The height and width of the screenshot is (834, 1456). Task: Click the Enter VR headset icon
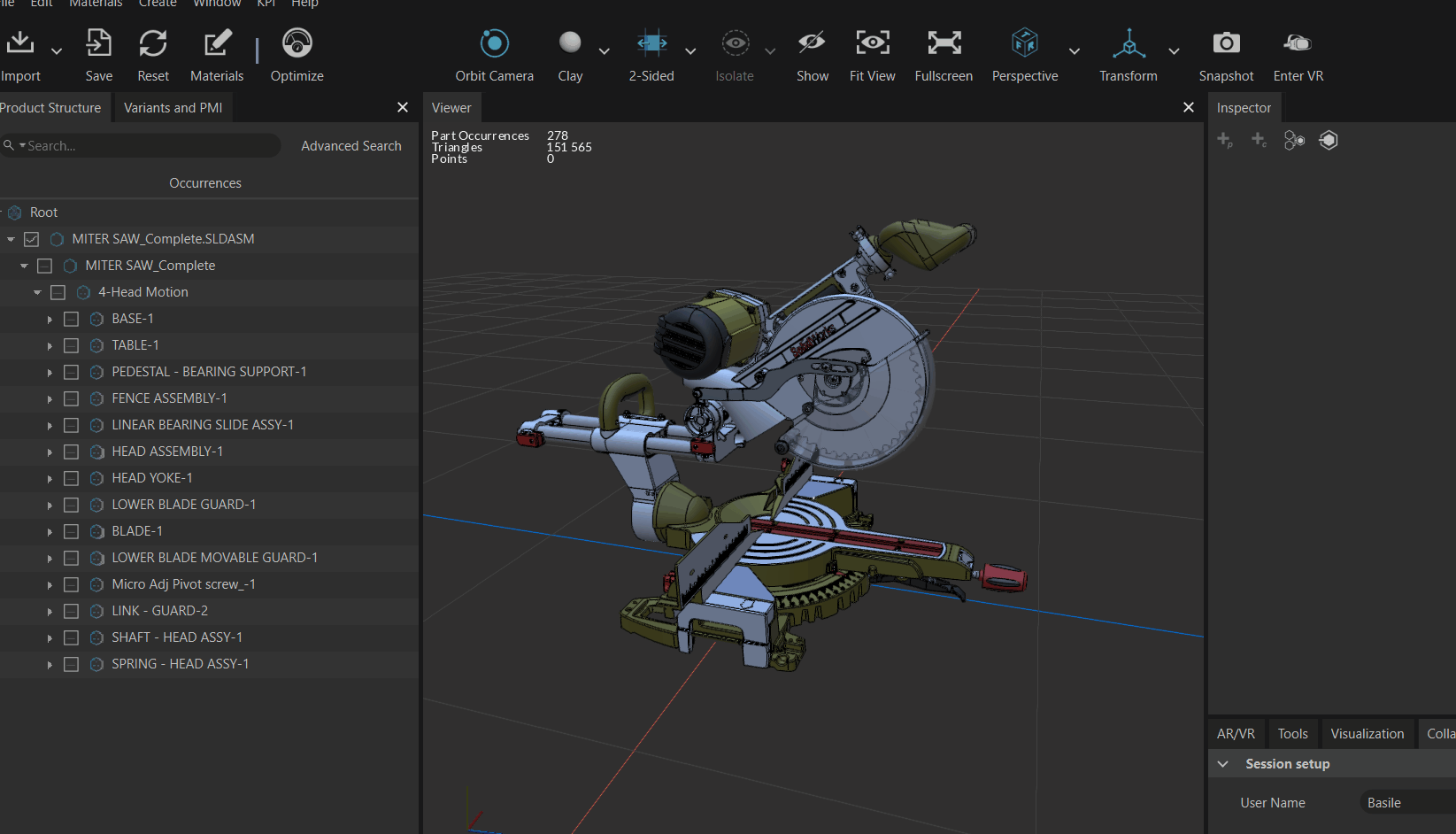coord(1298,43)
